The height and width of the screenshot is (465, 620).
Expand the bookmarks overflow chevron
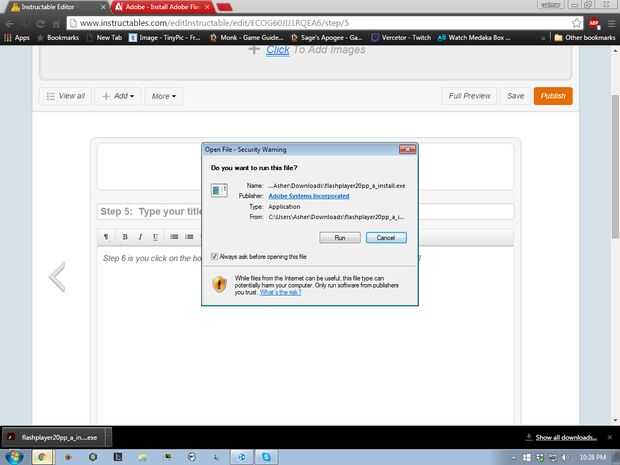click(x=543, y=38)
